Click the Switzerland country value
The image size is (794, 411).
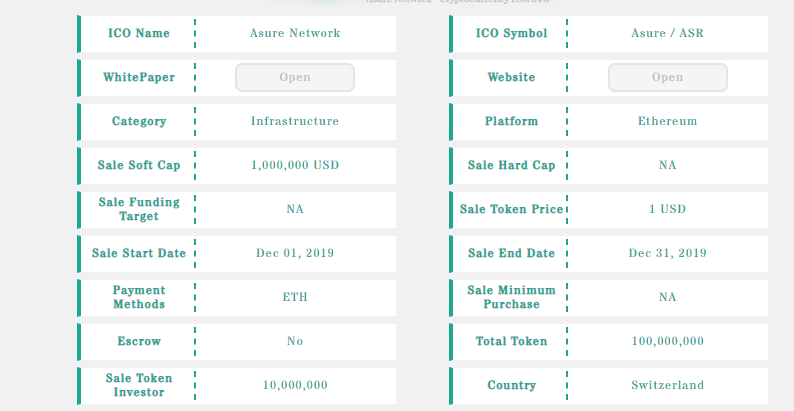[667, 385]
